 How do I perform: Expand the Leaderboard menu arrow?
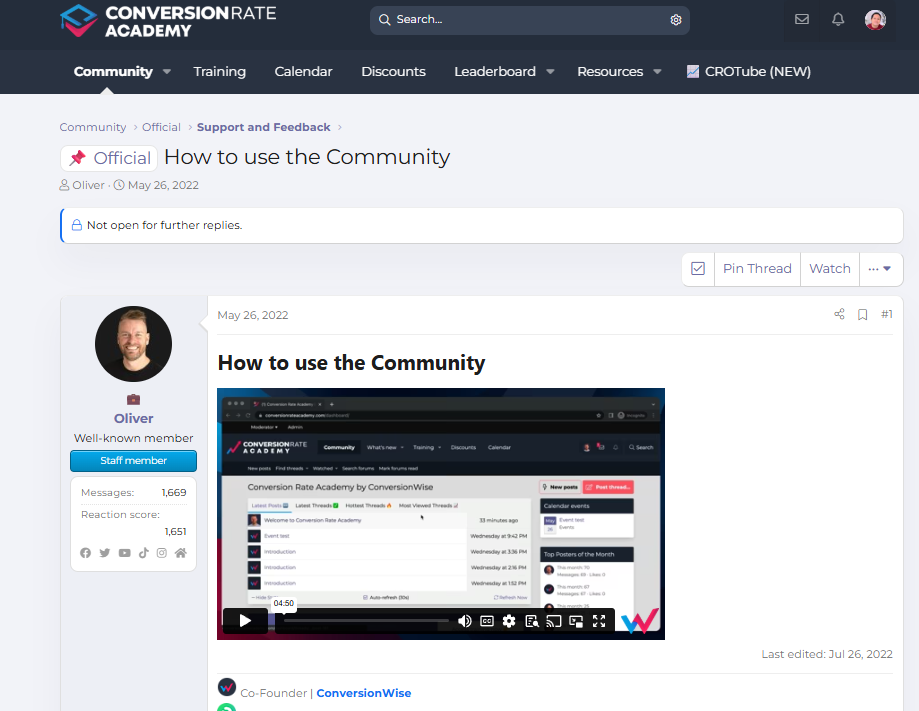(x=550, y=72)
